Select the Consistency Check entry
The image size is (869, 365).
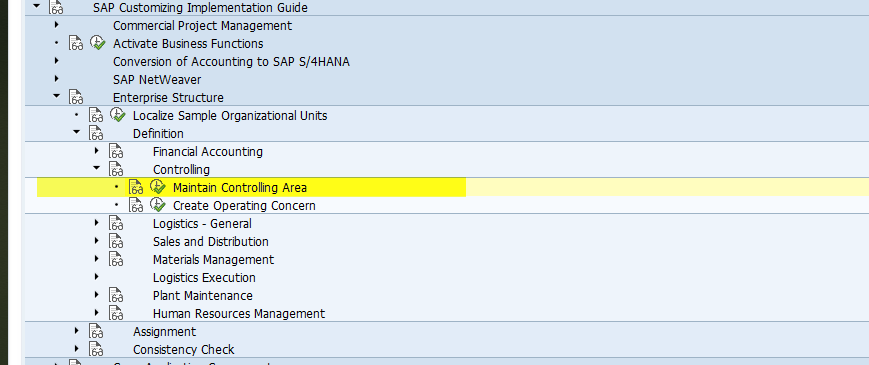[x=183, y=349]
